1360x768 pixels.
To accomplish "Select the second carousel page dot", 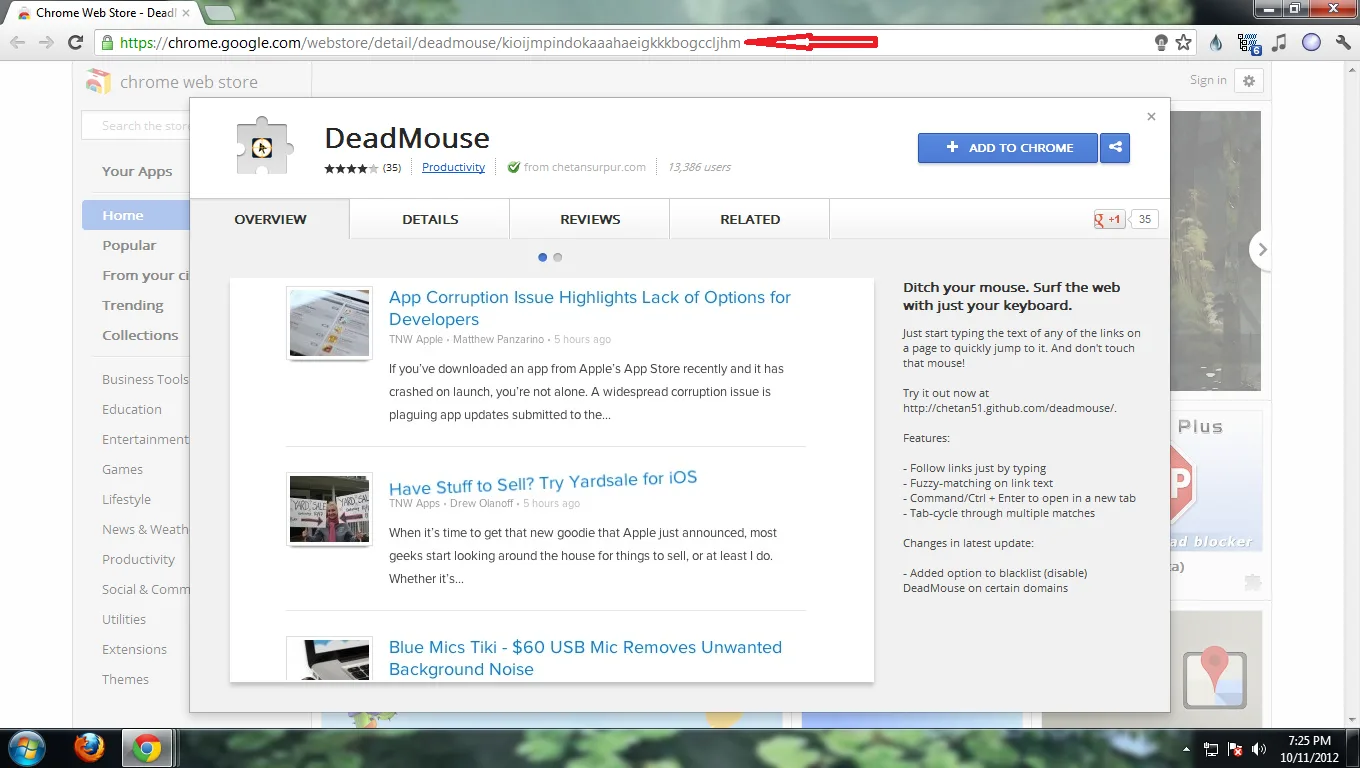I will [x=557, y=257].
